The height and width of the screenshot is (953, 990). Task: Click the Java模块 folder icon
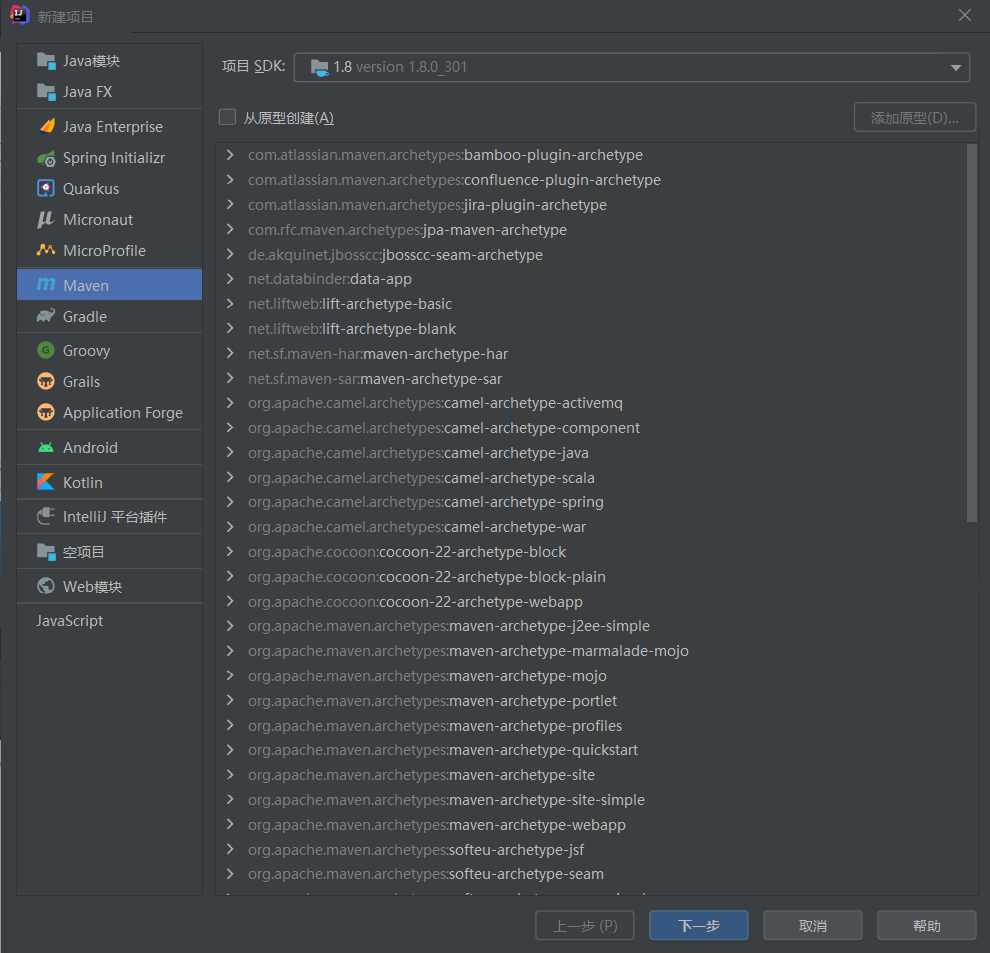tap(46, 61)
